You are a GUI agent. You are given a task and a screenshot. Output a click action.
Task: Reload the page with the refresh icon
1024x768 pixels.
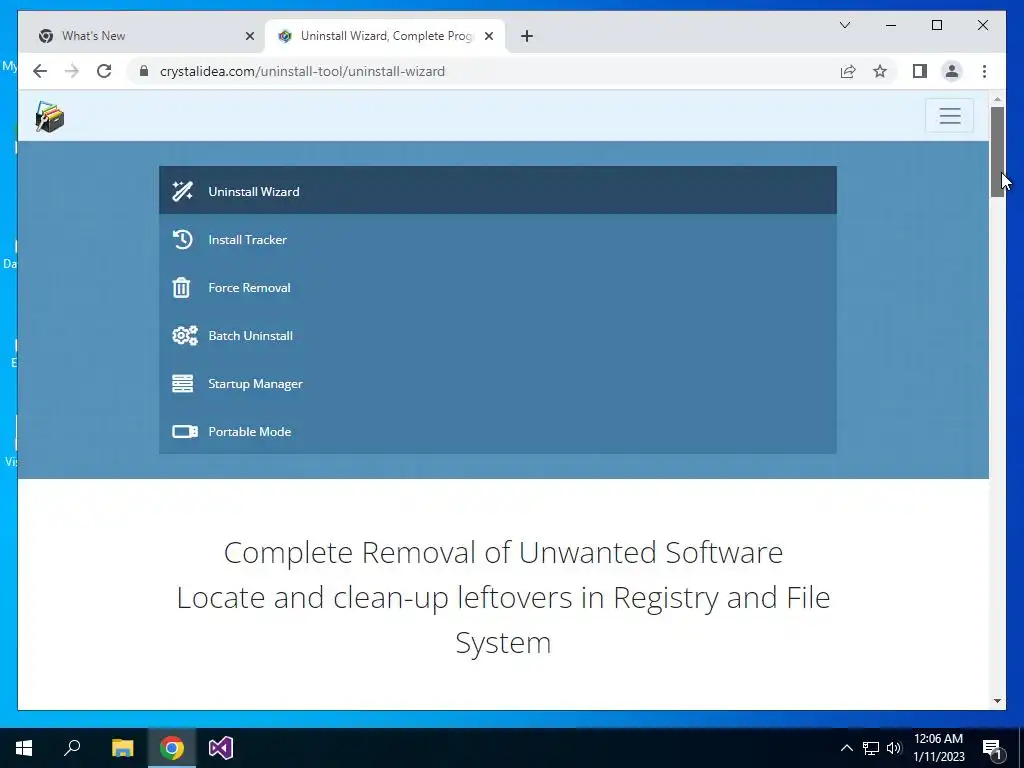(104, 71)
